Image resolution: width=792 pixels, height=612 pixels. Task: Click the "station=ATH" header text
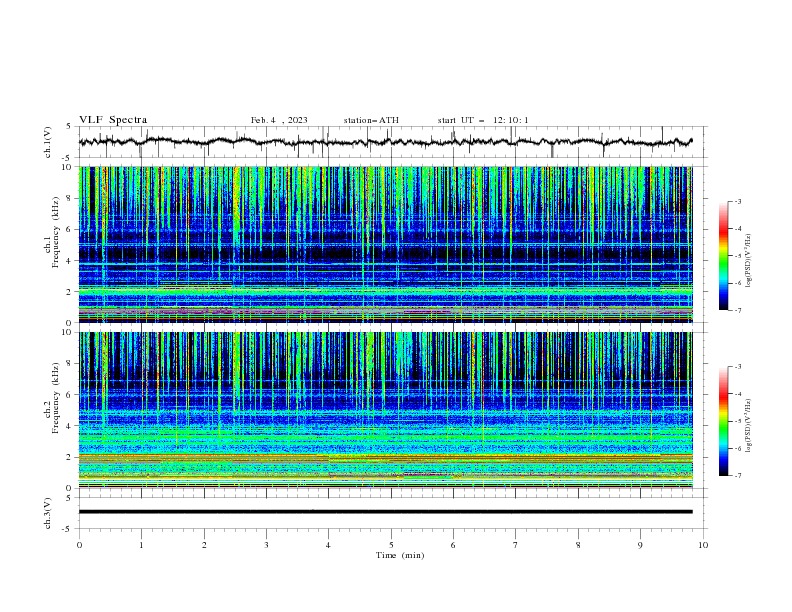371,120
